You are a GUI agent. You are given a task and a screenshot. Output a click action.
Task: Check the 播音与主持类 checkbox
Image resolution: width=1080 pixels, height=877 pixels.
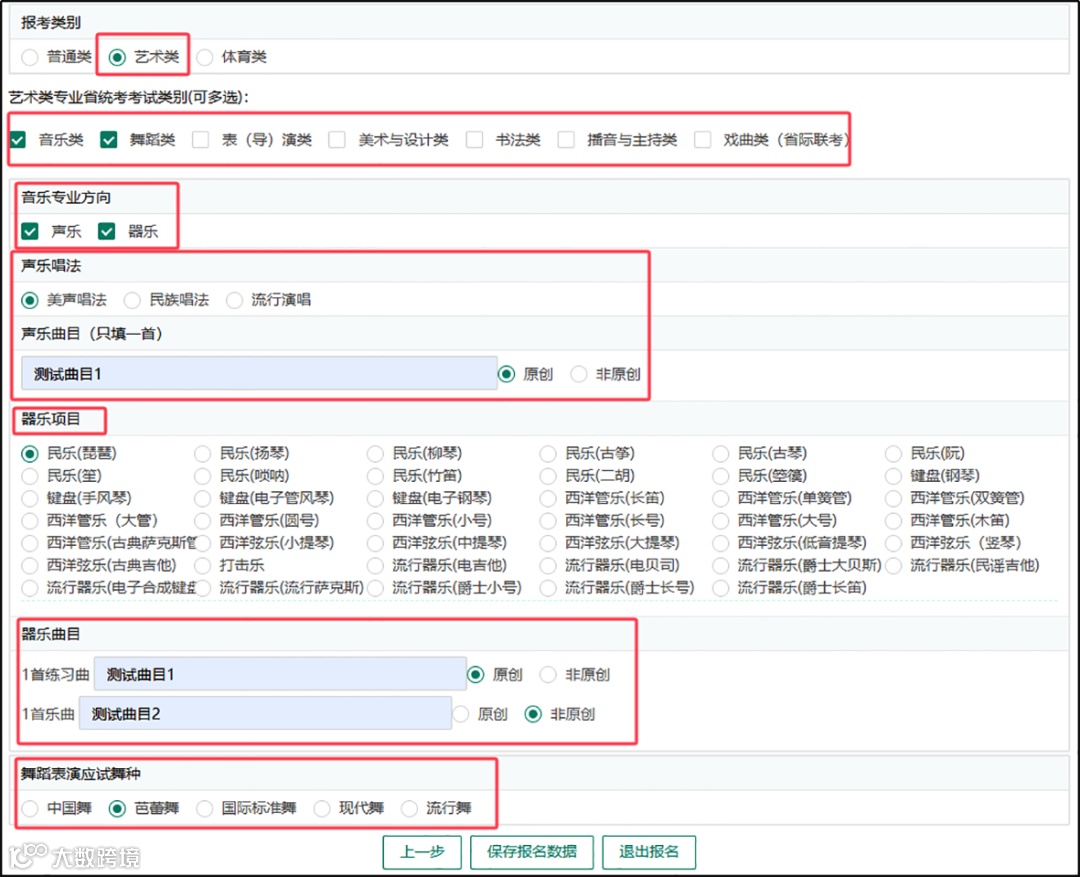coord(566,140)
